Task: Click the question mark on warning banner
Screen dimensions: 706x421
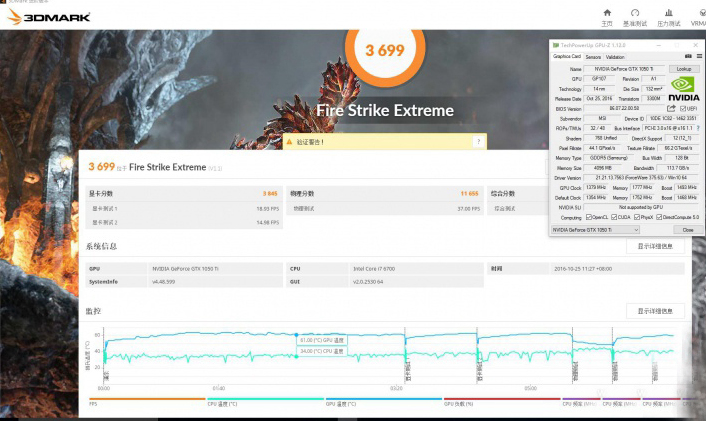Action: [478, 141]
